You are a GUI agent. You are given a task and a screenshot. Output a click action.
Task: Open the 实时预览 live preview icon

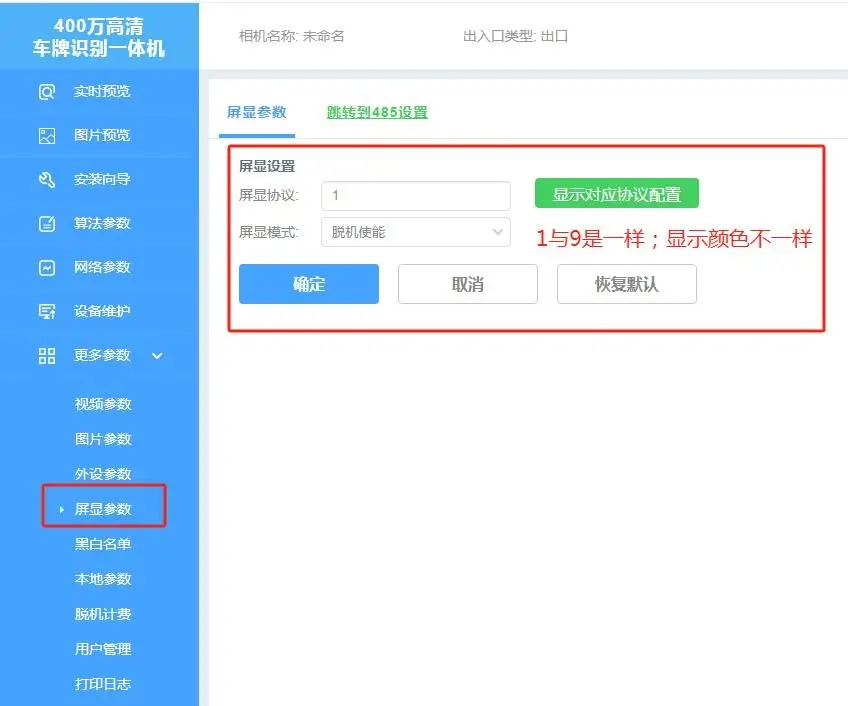coord(46,91)
